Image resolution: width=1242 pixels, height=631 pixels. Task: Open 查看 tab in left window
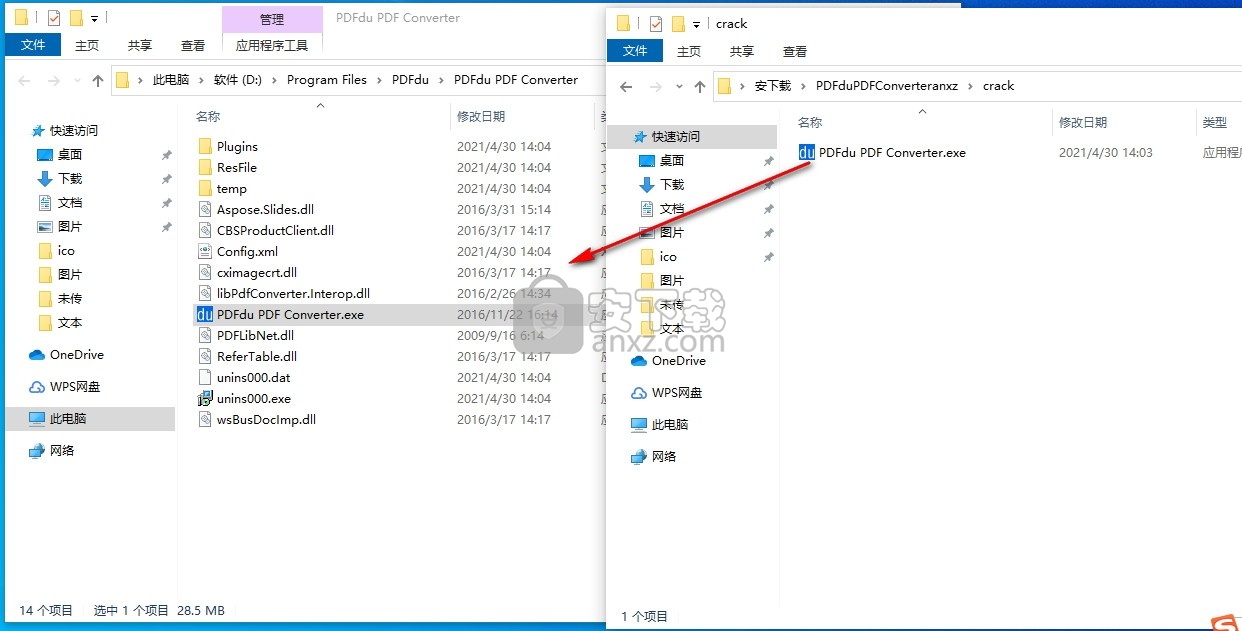click(193, 45)
